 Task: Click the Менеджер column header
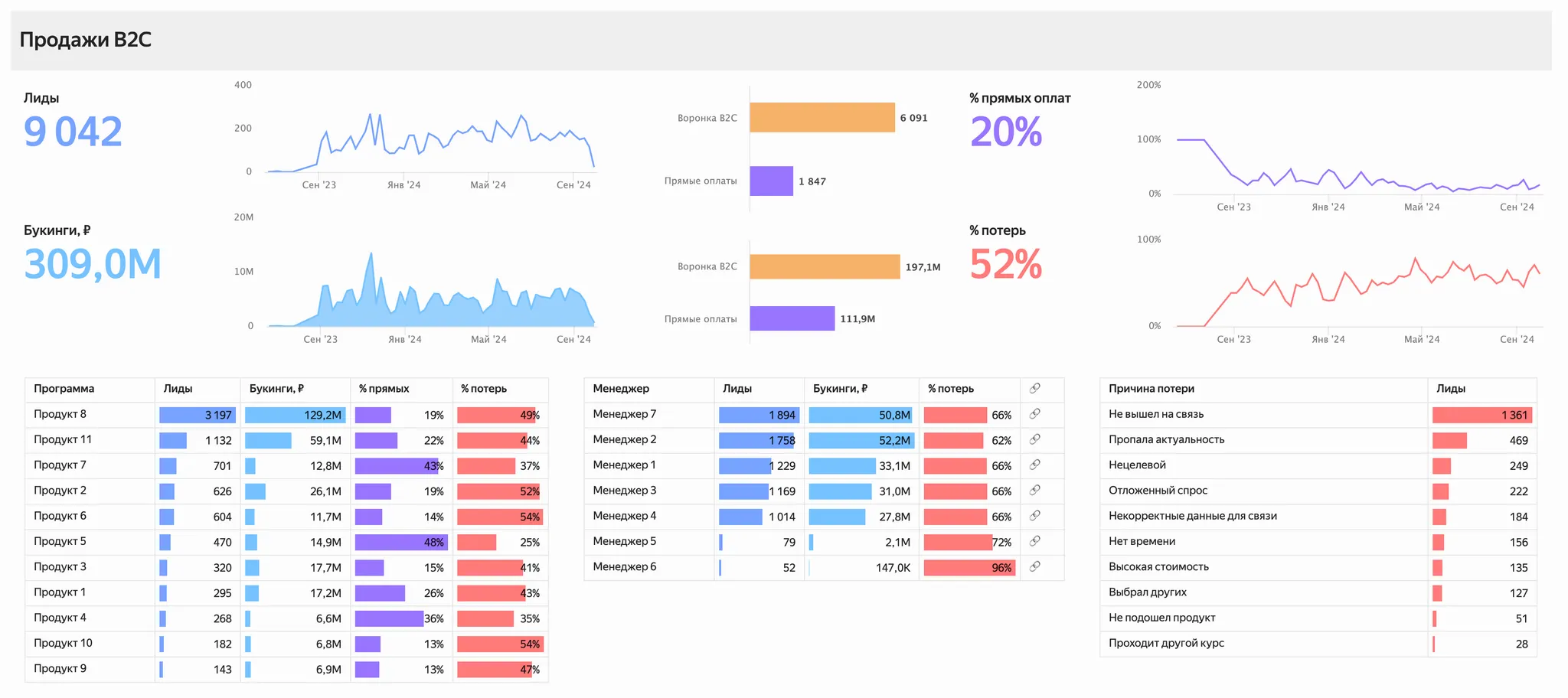(x=621, y=389)
